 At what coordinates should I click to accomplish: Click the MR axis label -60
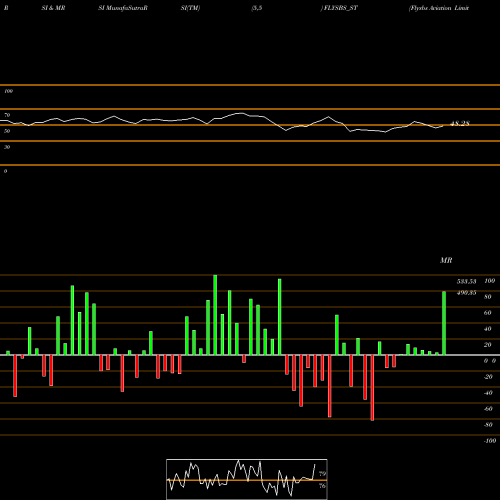pyautogui.click(x=488, y=409)
